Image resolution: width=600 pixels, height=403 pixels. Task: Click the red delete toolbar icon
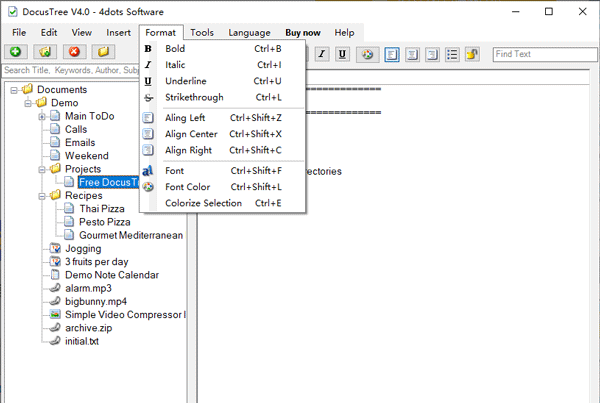[74, 52]
